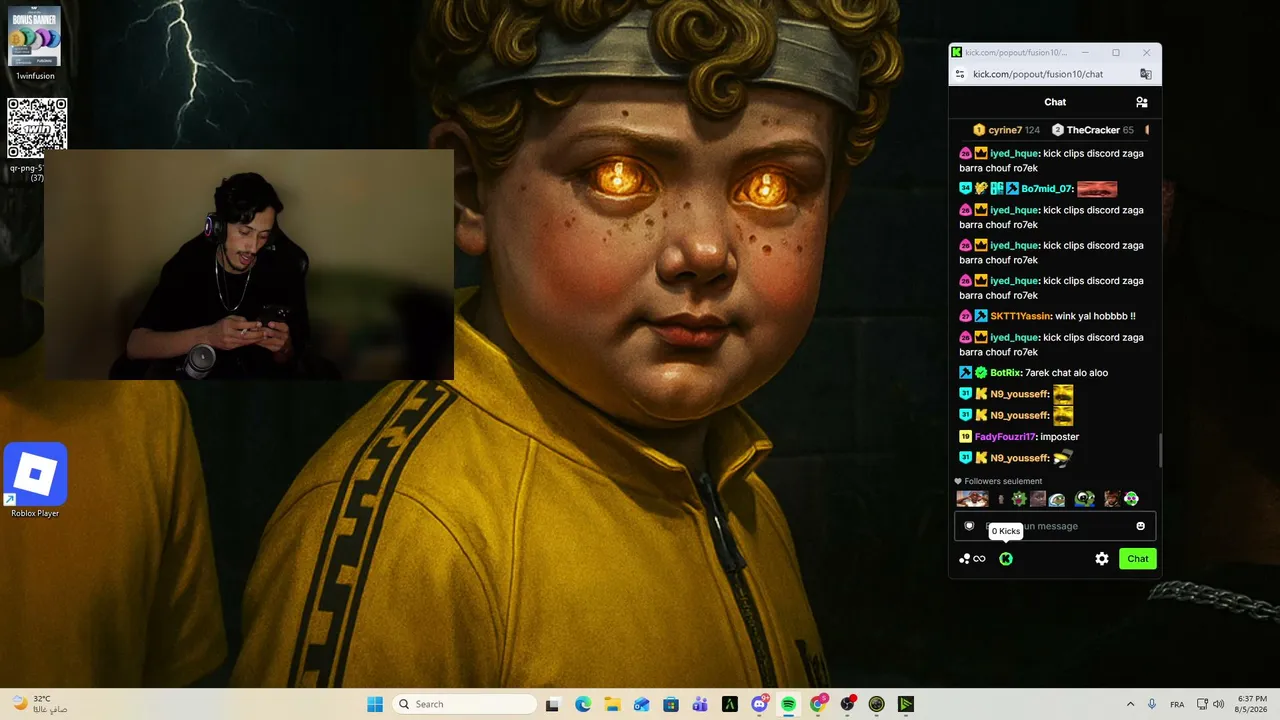
Task: Open Spotify from taskbar
Action: (788, 704)
